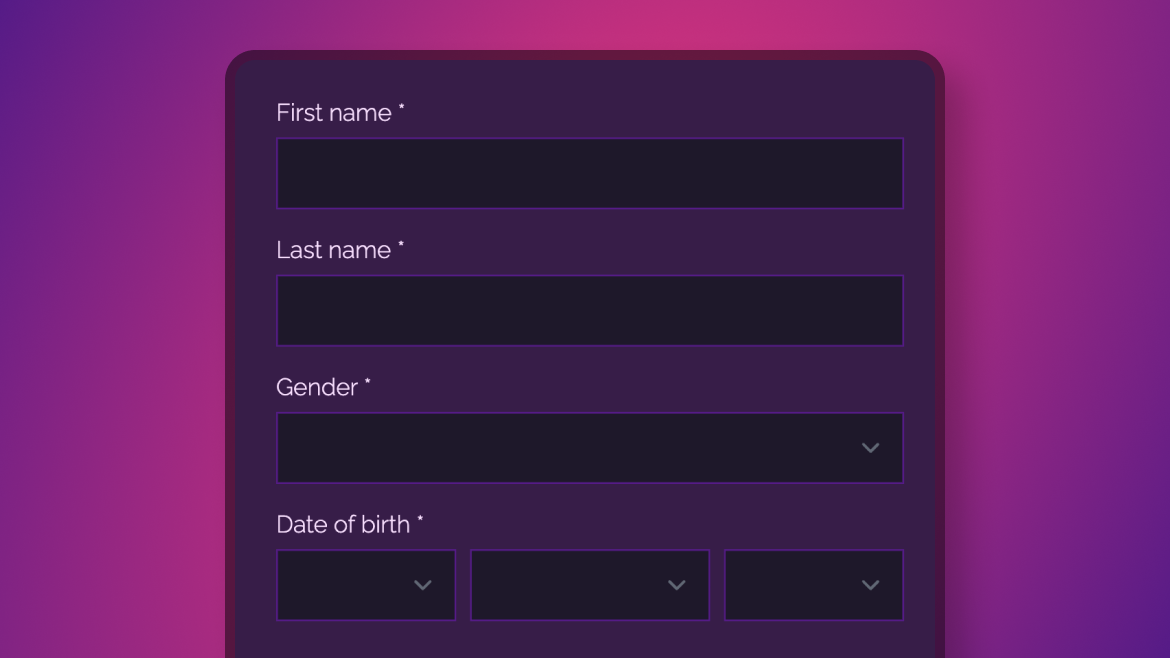Click the "Last name" label text
The width and height of the screenshot is (1170, 658).
(334, 250)
